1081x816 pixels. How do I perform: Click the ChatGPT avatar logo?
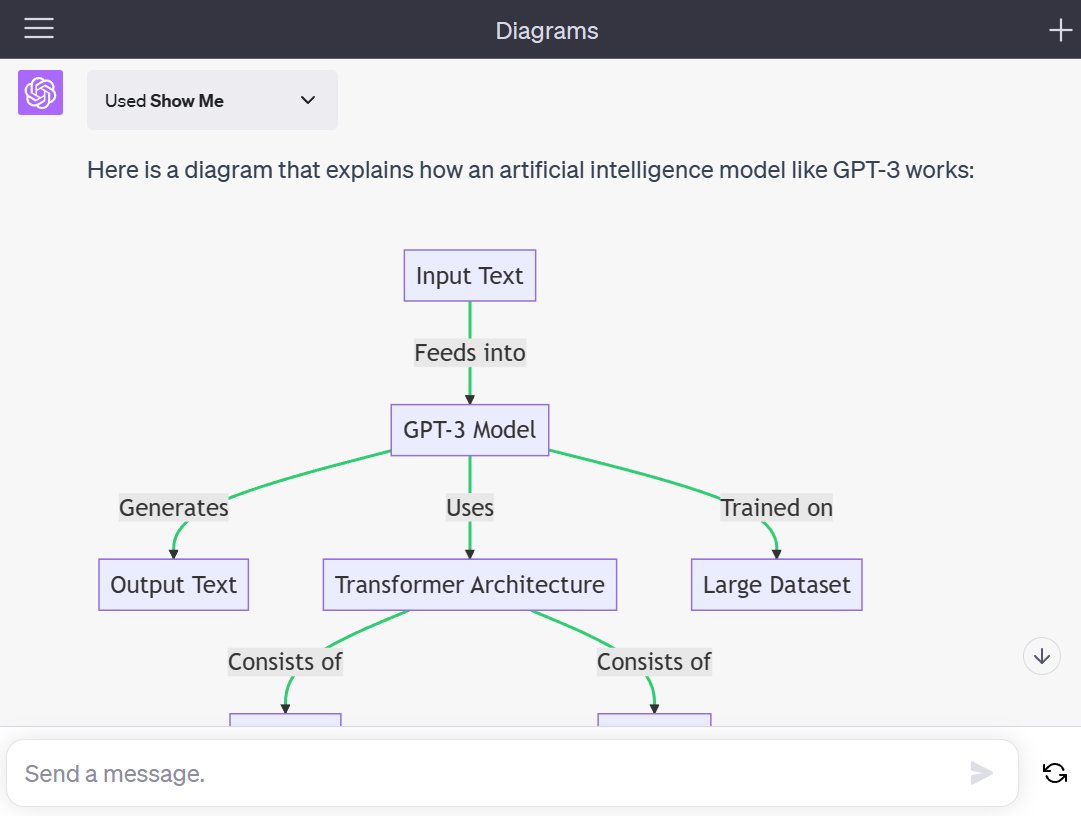pos(41,93)
